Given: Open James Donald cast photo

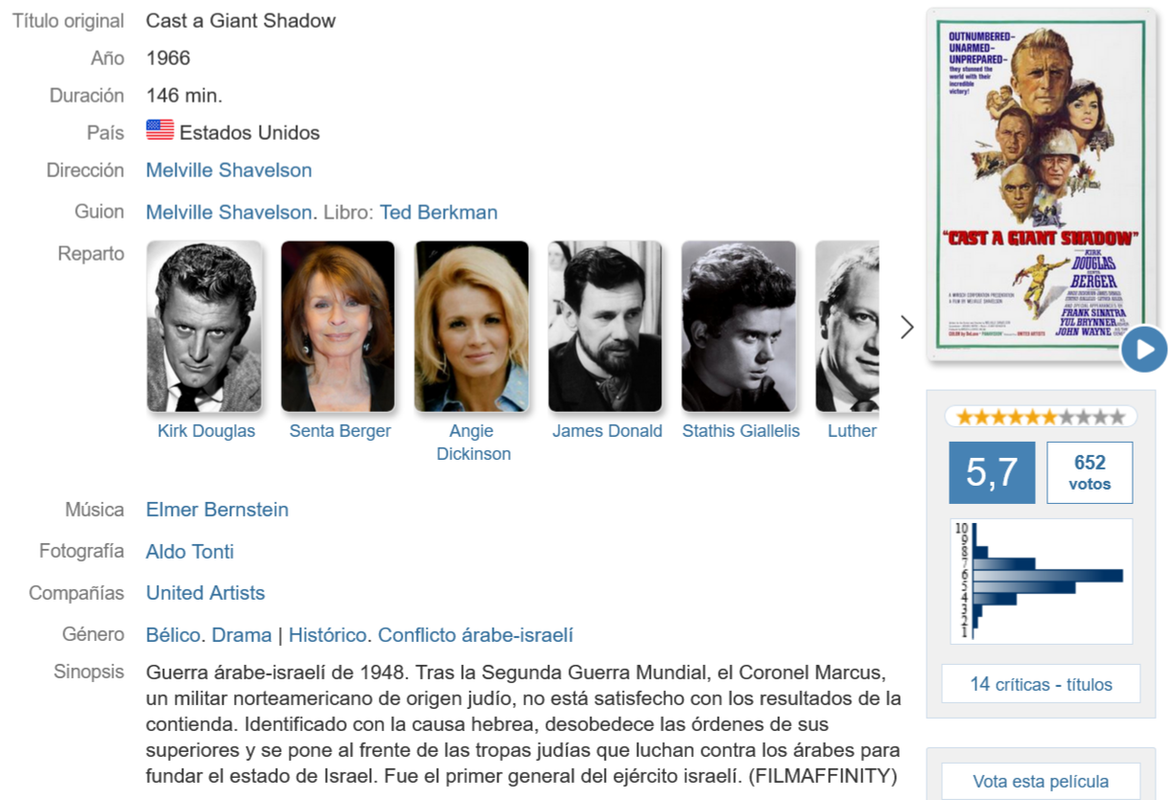Looking at the screenshot, I should [605, 327].
